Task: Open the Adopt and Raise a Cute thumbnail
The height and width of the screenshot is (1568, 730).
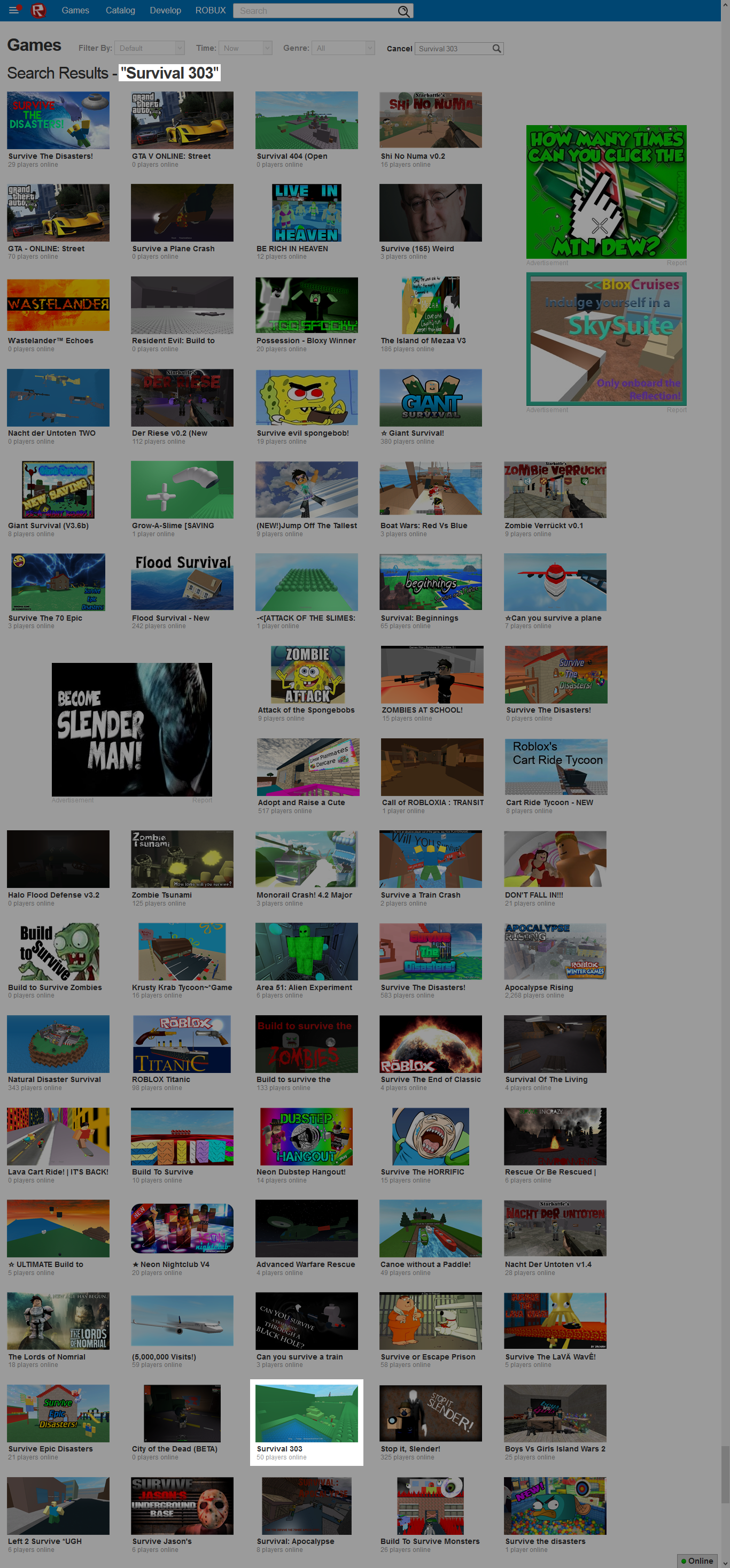Action: point(308,767)
